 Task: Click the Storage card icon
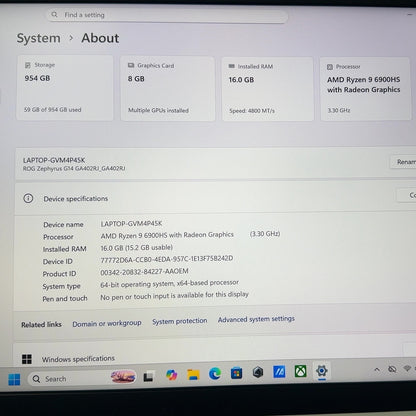[28, 65]
